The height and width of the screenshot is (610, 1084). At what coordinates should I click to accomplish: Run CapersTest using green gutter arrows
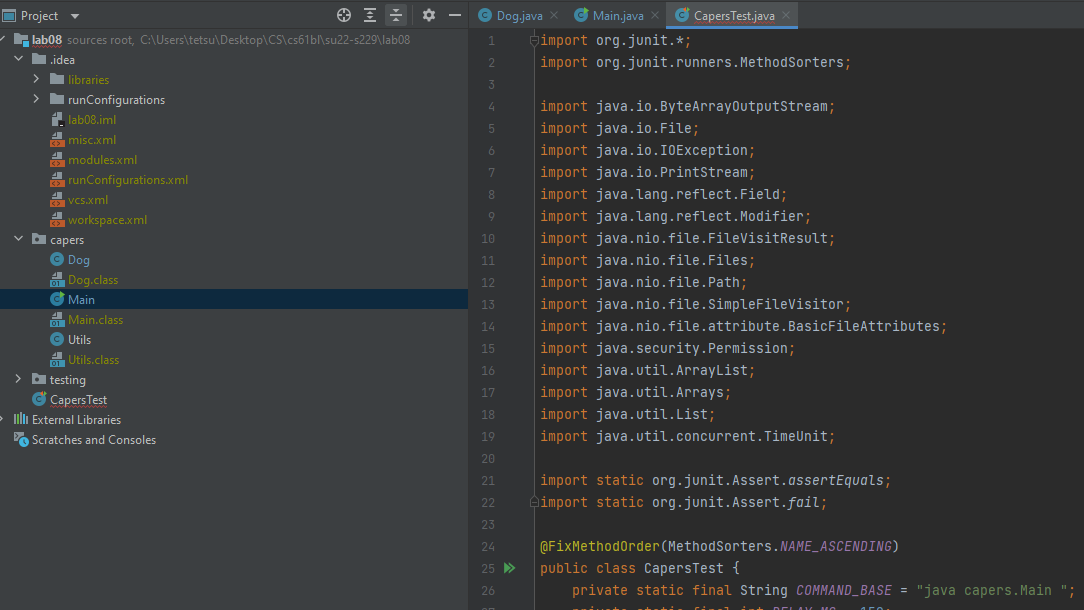(x=509, y=568)
